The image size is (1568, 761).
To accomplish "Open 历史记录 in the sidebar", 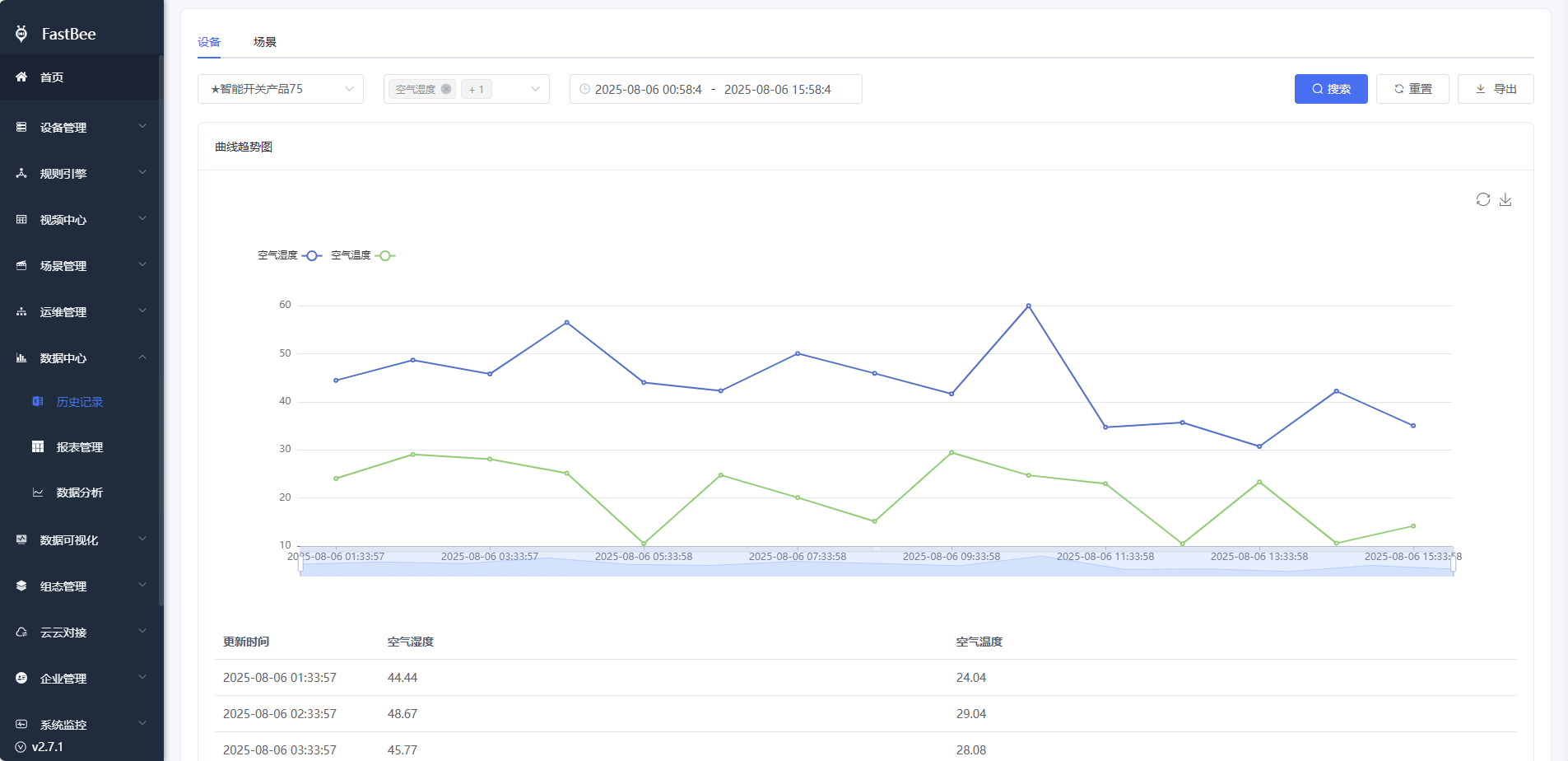I will [79, 402].
